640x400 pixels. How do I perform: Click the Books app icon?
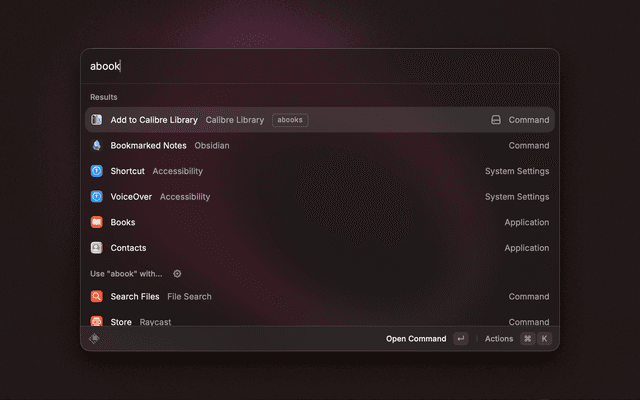(x=96, y=222)
